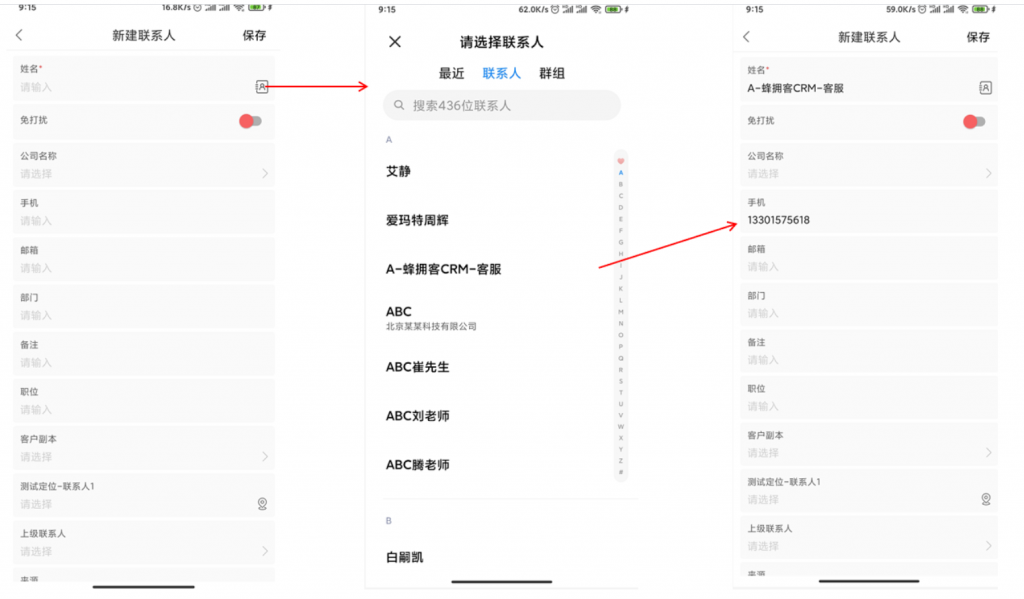Select contact A-蜂拥客CRM-客服 from the contact list
Image resolution: width=1024 pixels, height=599 pixels.
click(x=444, y=269)
